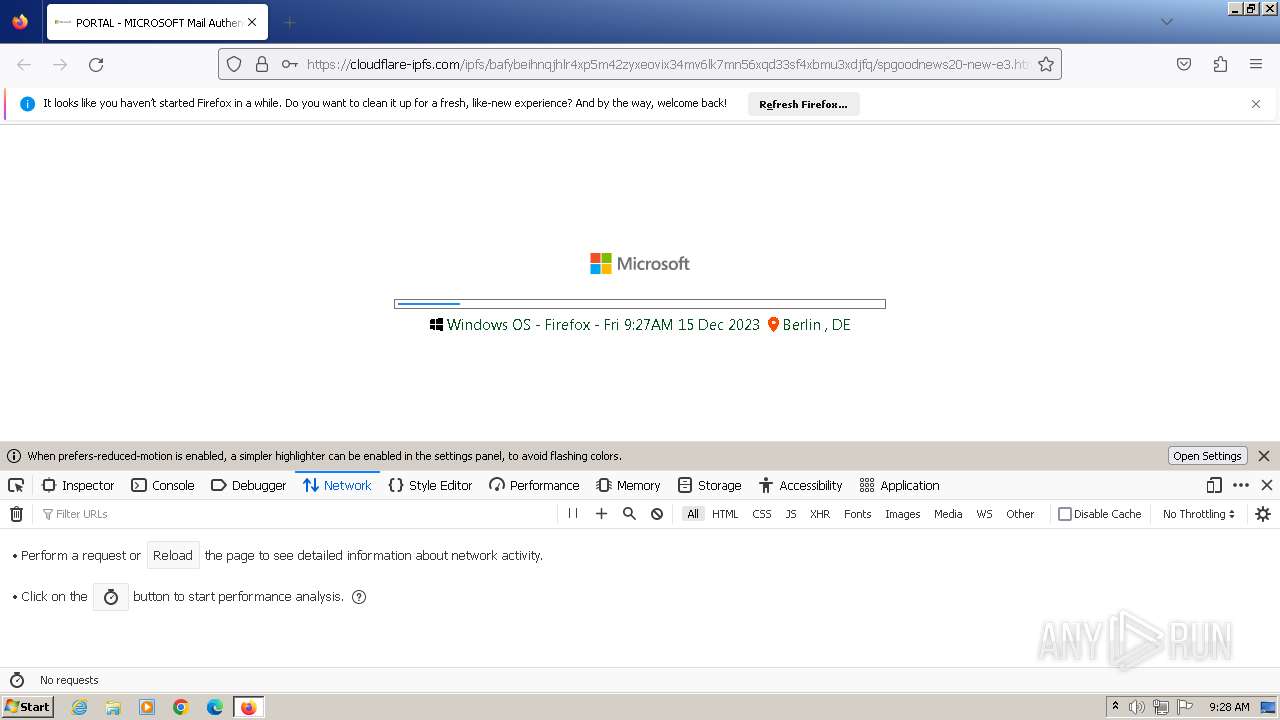
Task: Filter requests by XHR
Action: tap(820, 514)
